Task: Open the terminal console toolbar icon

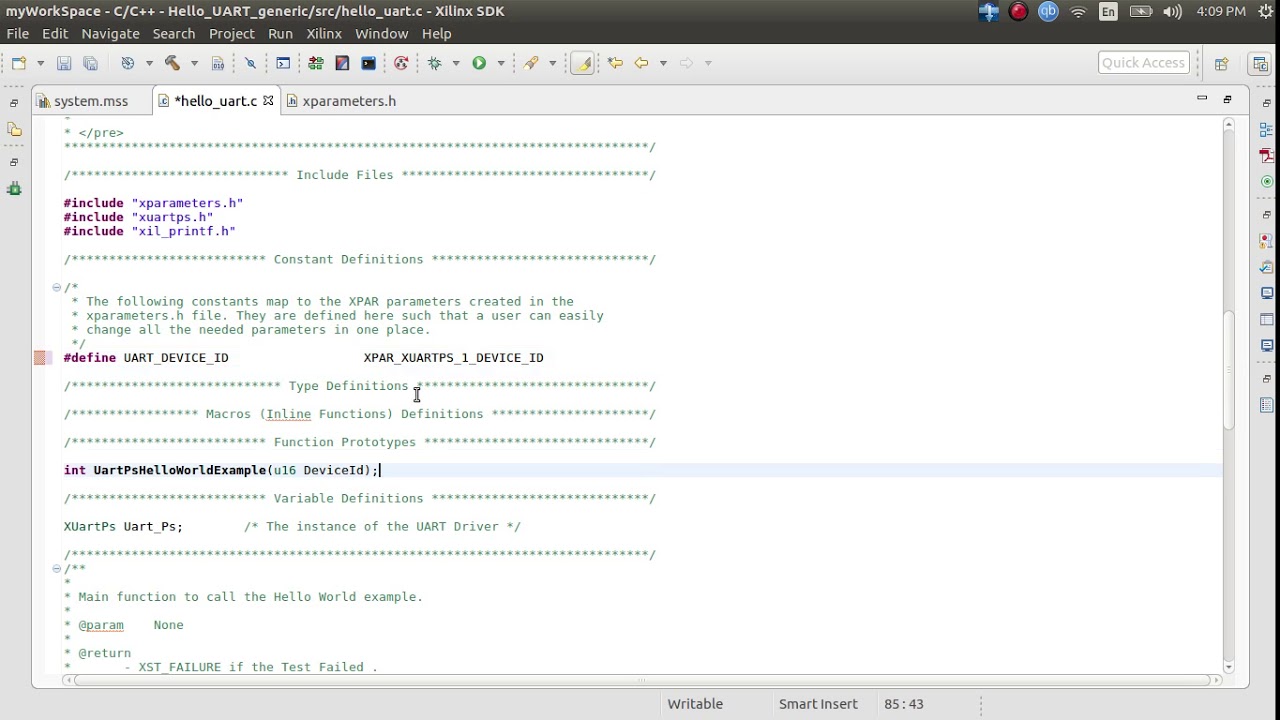Action: click(283, 63)
